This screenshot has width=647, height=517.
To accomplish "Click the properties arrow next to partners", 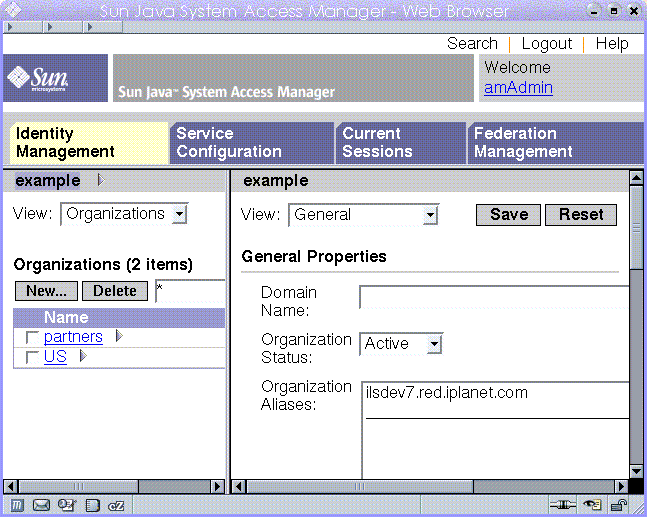I will [x=119, y=336].
